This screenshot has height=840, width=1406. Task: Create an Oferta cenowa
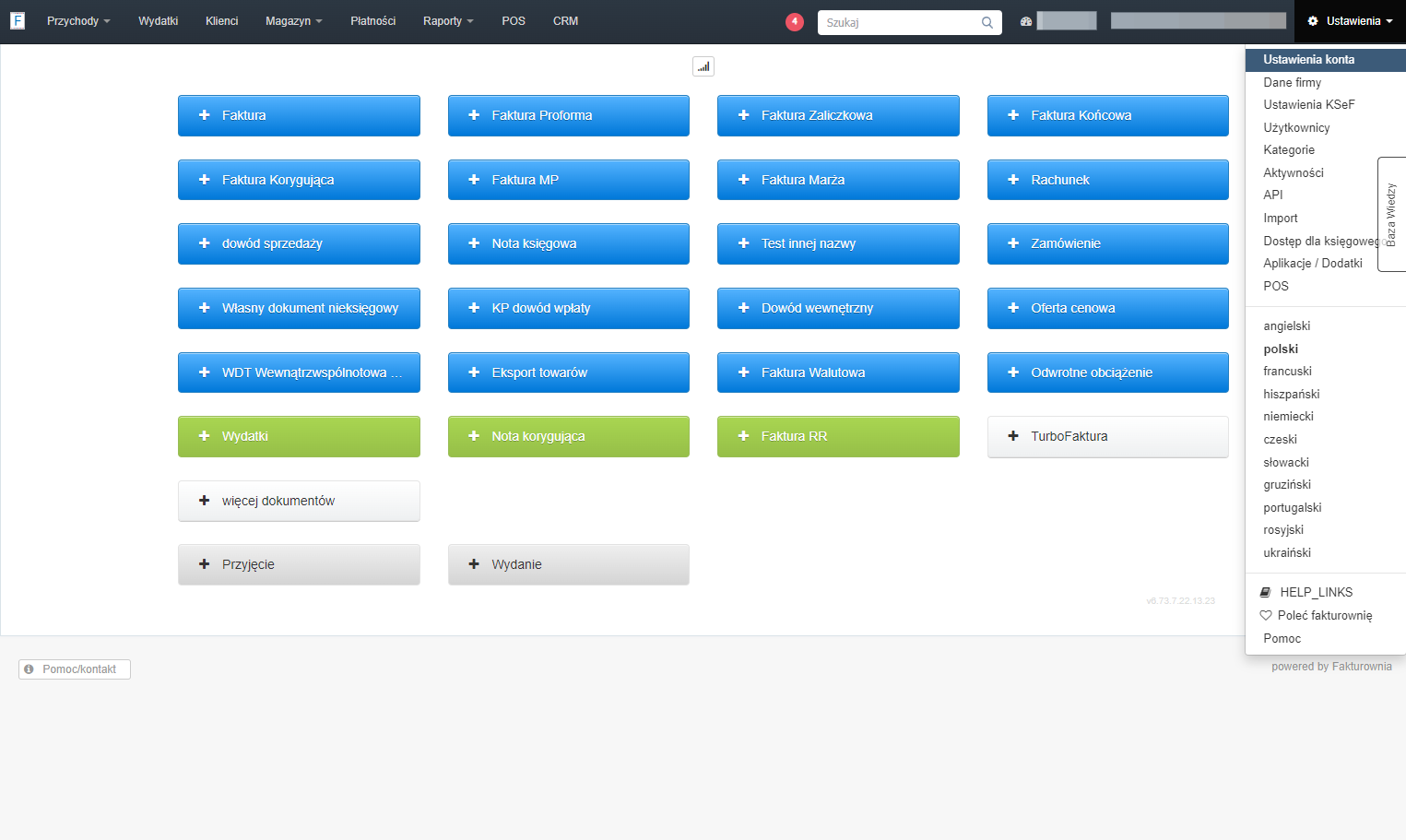coord(1108,308)
